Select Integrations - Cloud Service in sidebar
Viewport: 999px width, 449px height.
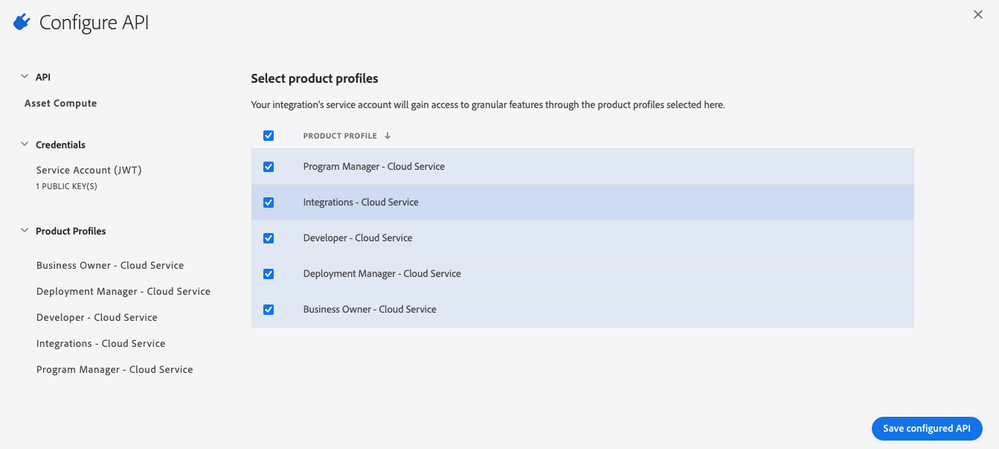coord(100,343)
